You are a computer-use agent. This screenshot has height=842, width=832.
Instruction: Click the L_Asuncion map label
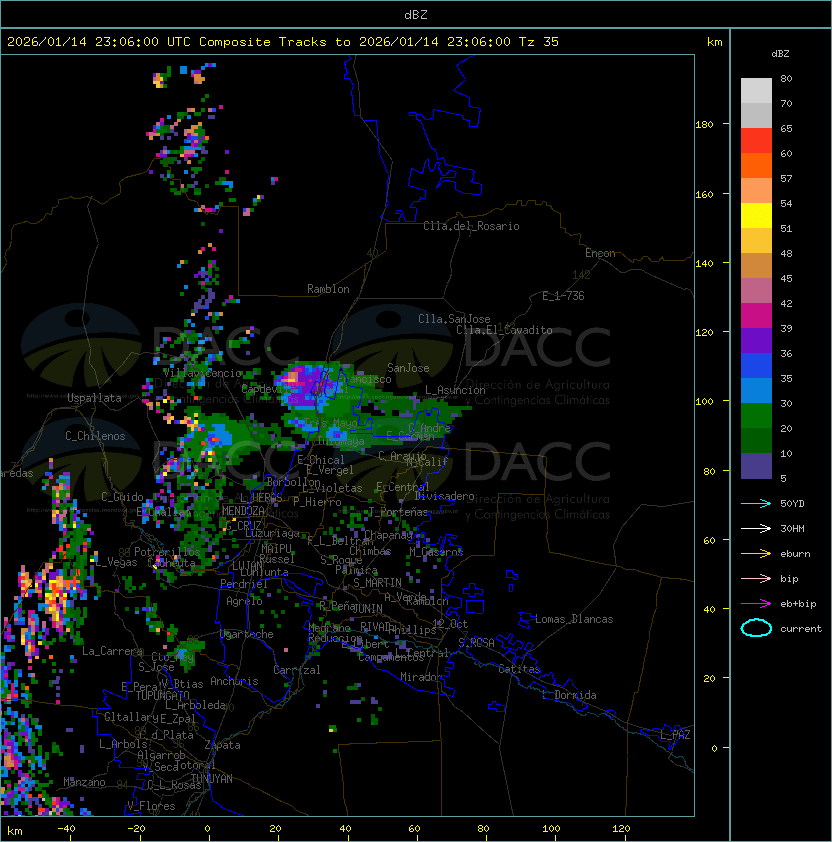[455, 390]
